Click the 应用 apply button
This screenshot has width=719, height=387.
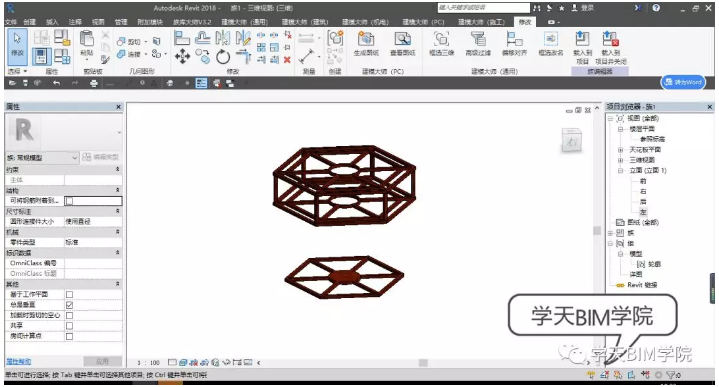[102, 361]
